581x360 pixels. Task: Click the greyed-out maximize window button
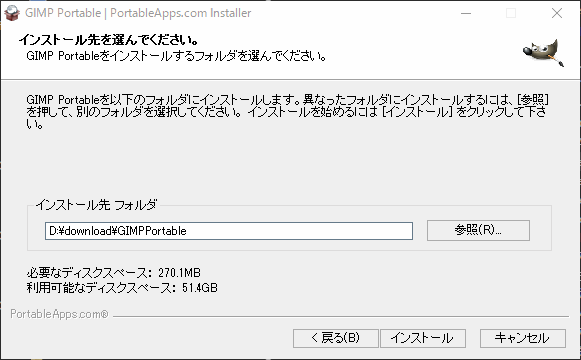pyautogui.click(x=511, y=13)
